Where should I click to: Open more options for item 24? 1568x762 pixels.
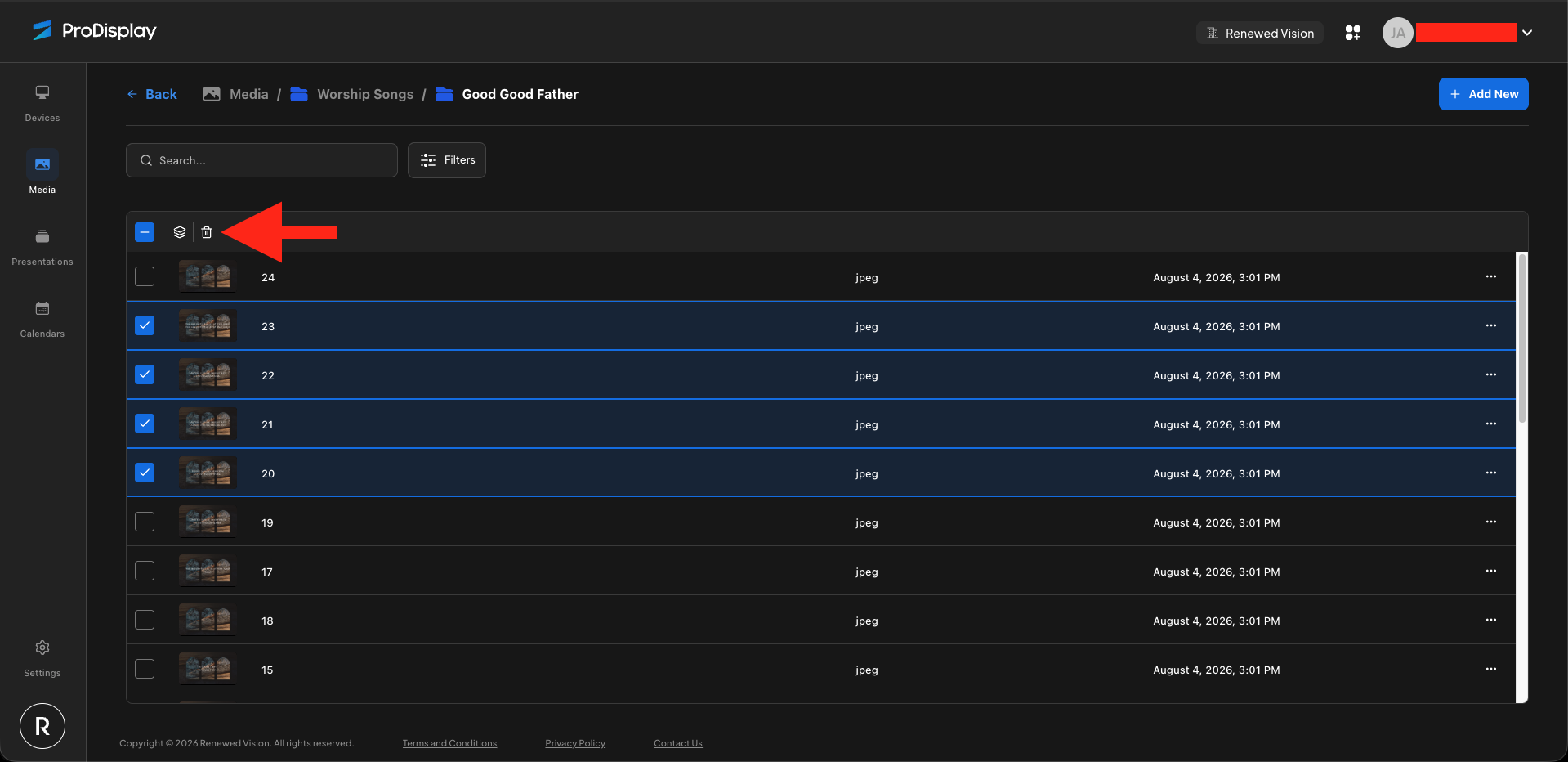pos(1491,276)
